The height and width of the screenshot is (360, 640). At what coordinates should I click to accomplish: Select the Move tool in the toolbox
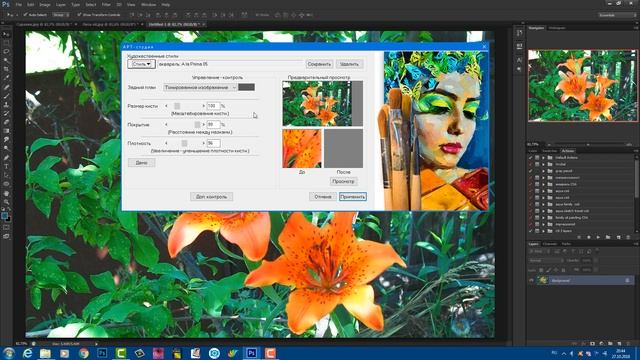[x=6, y=34]
